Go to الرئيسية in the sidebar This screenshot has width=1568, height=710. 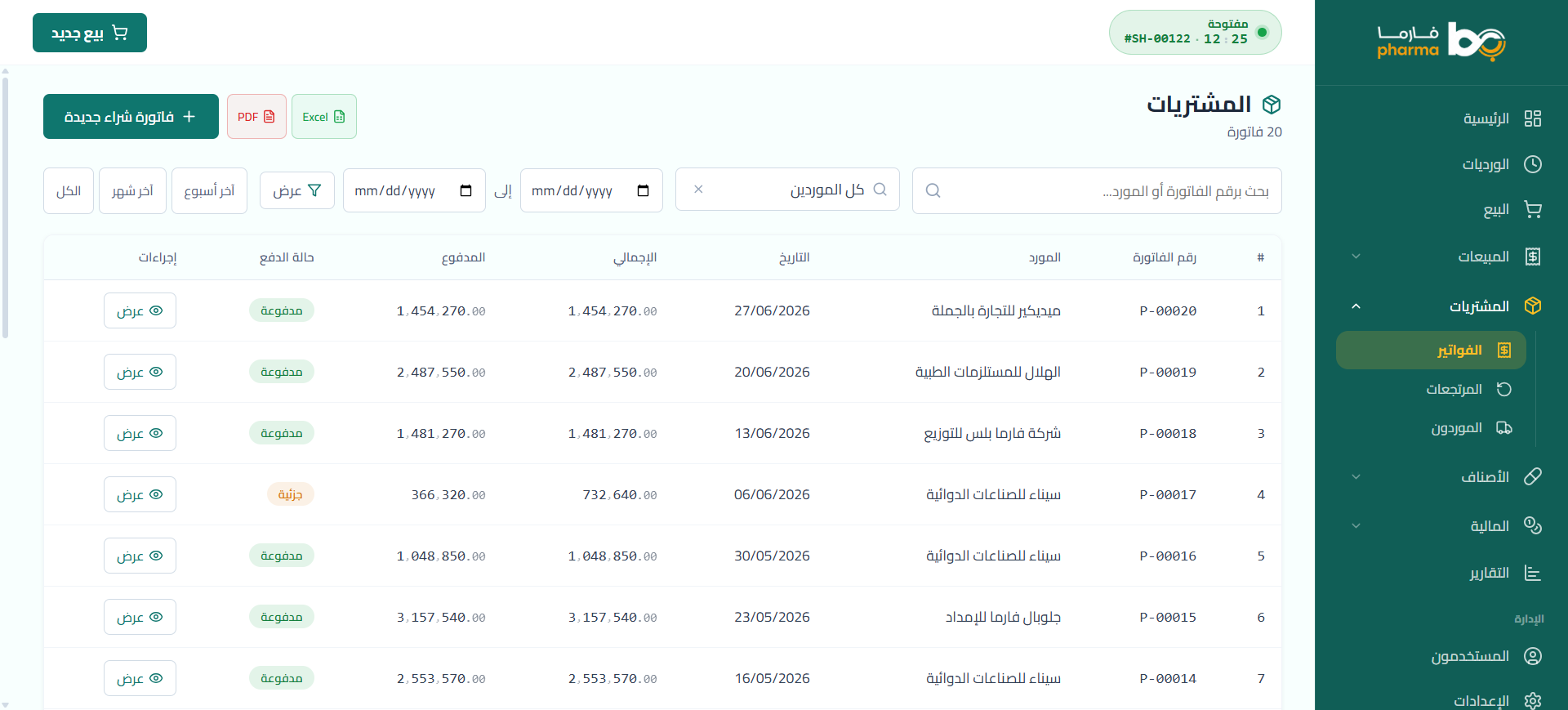[x=1441, y=118]
